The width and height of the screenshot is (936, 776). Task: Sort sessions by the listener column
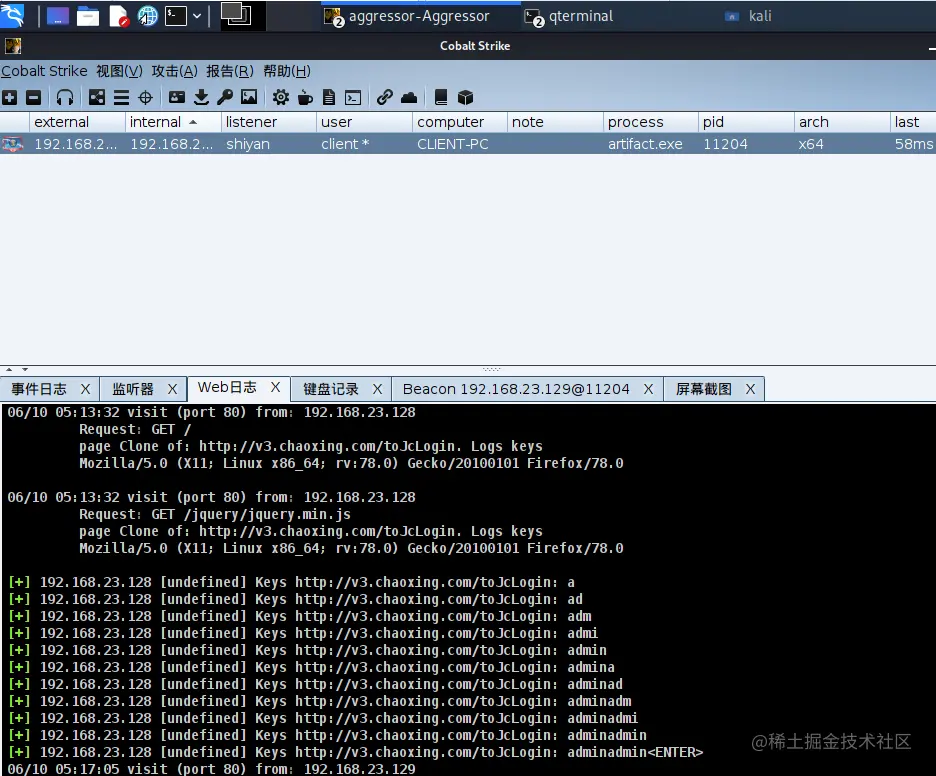point(268,122)
